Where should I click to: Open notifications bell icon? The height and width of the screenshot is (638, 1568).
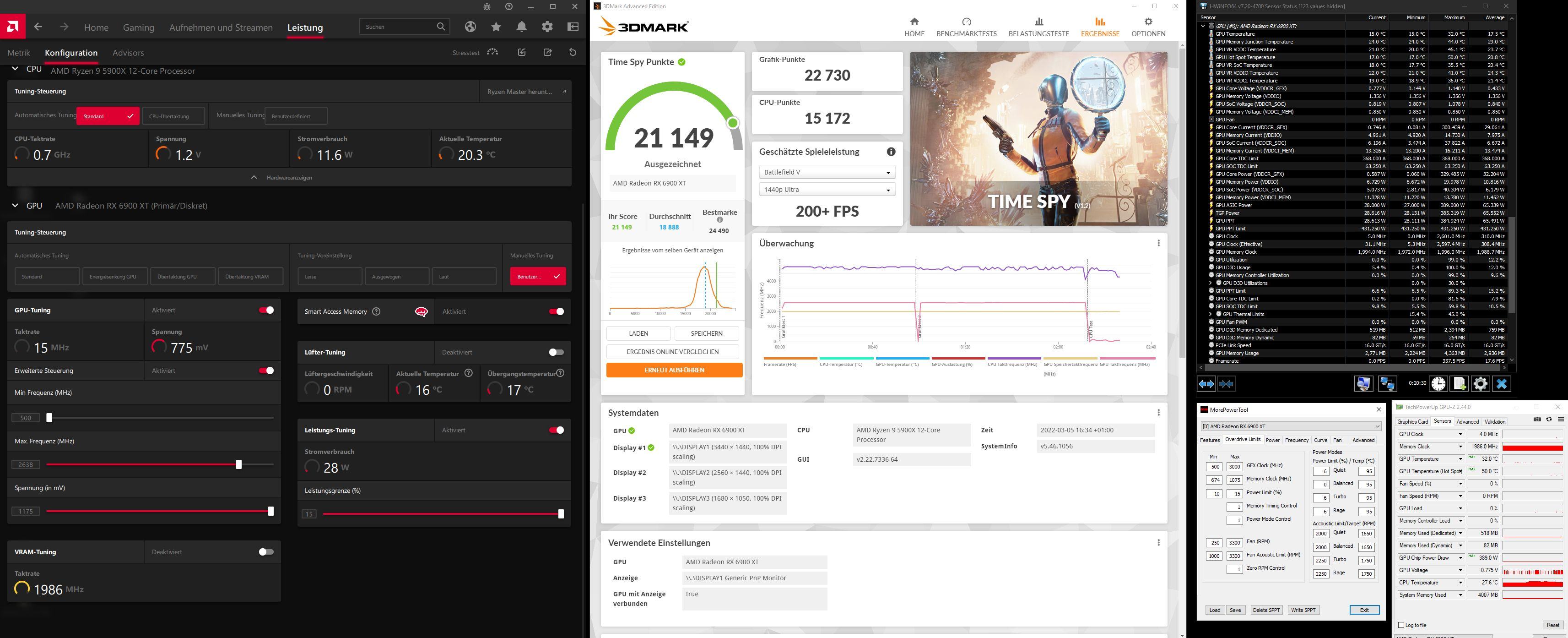point(522,27)
